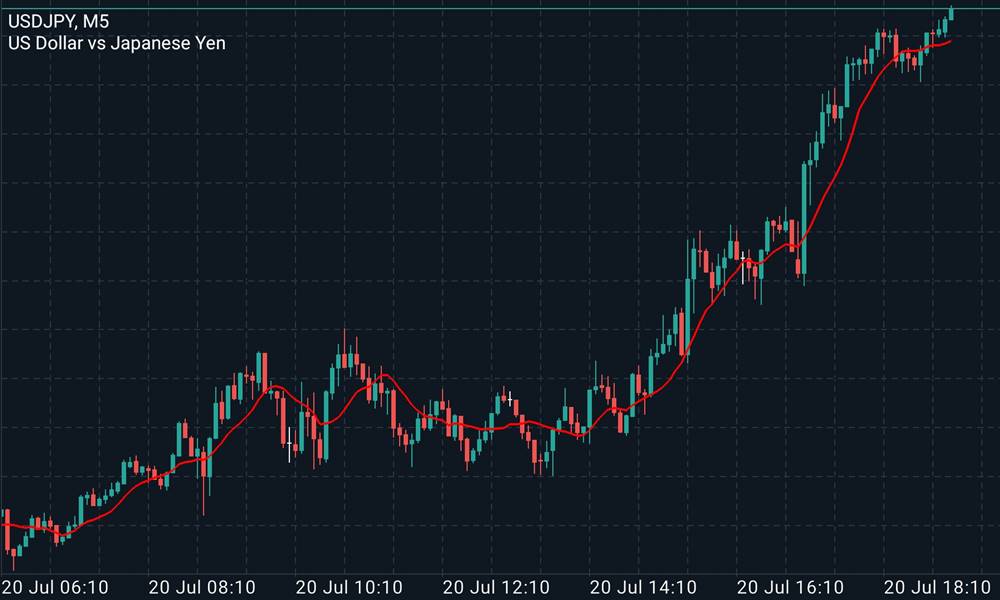
Task: Select the 20 Jul 18:10 time label
Action: coord(937,587)
